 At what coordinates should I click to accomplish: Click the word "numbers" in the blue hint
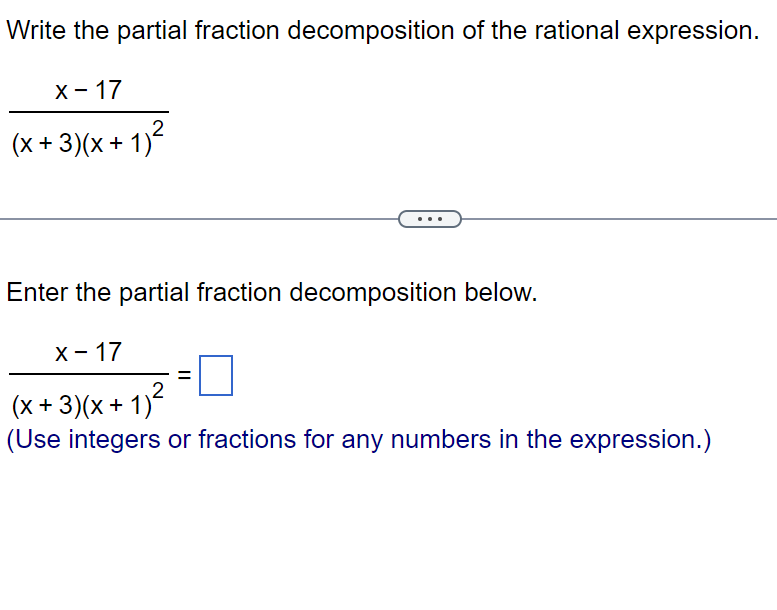pyautogui.click(x=427, y=439)
